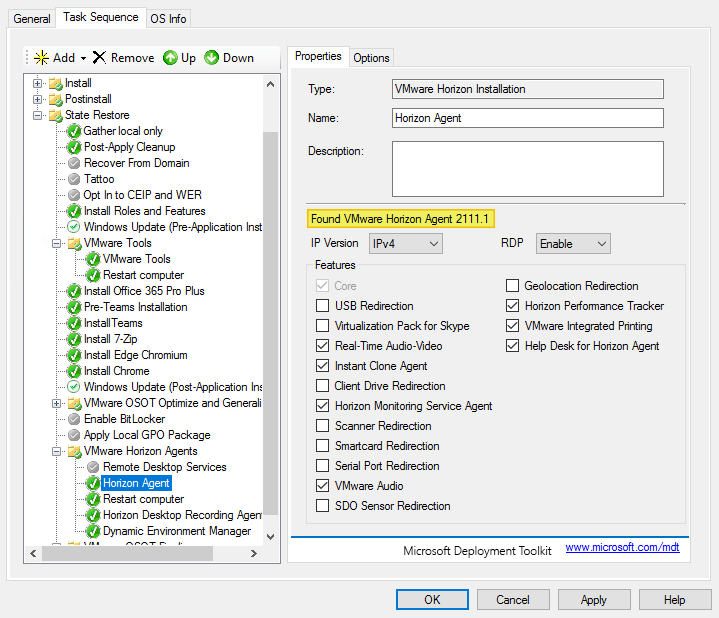Select the VMware Horizon Agents folder icon
Screen dimensions: 719x618
[x=73, y=451]
